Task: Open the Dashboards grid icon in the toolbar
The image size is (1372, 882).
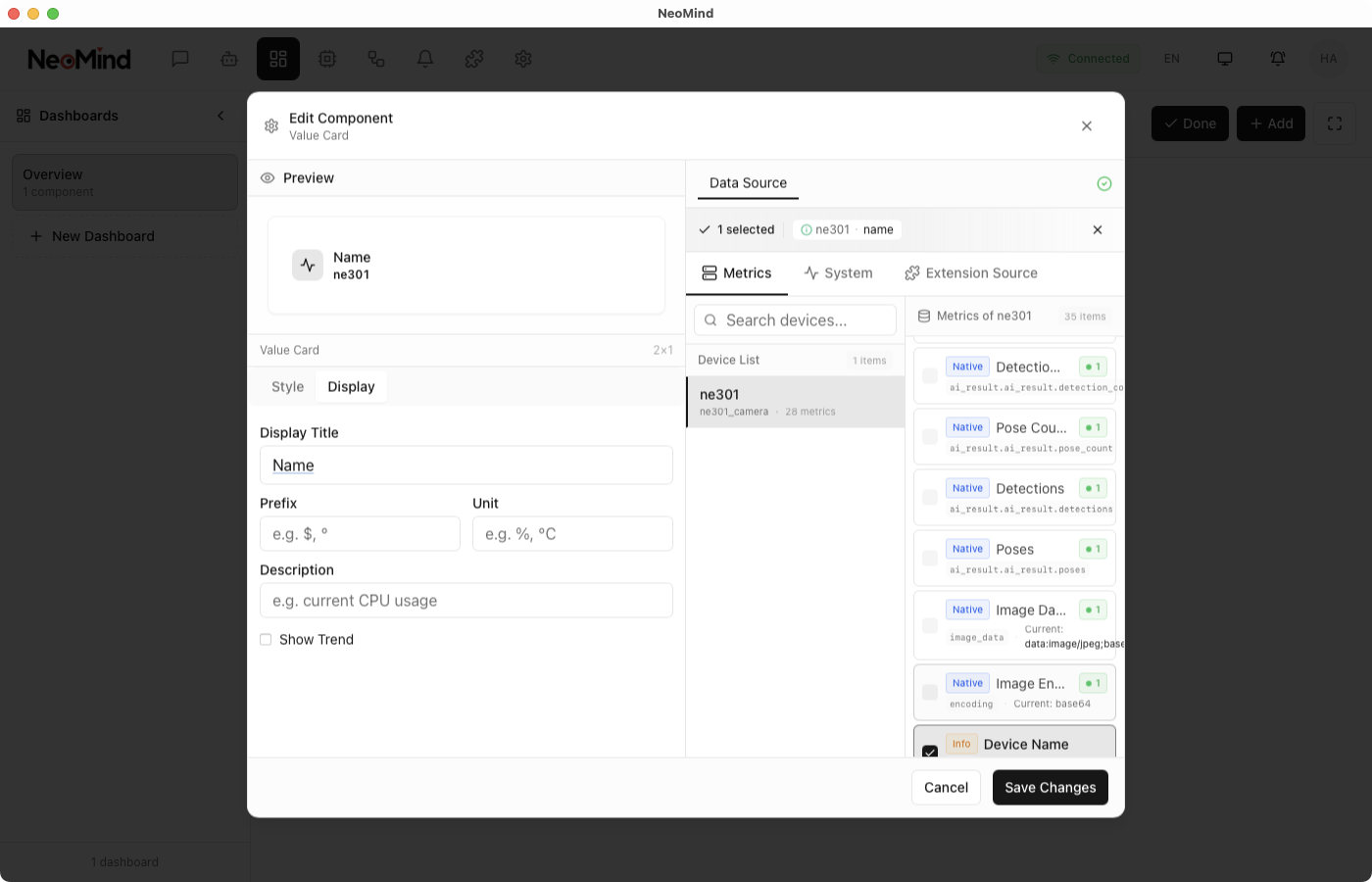Action: tap(278, 59)
